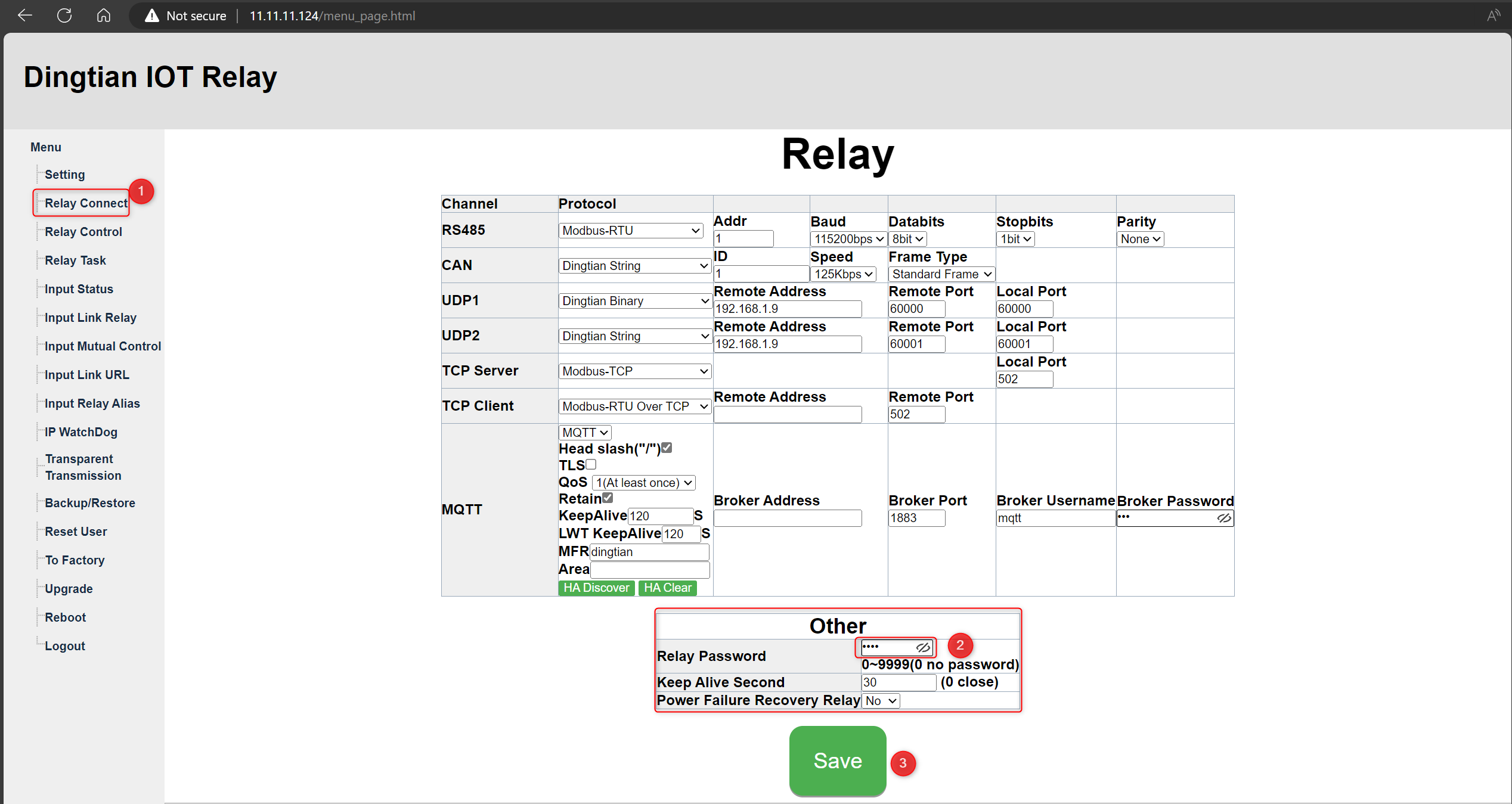Click the HA Clear button
1512x804 pixels.
pyautogui.click(x=667, y=588)
